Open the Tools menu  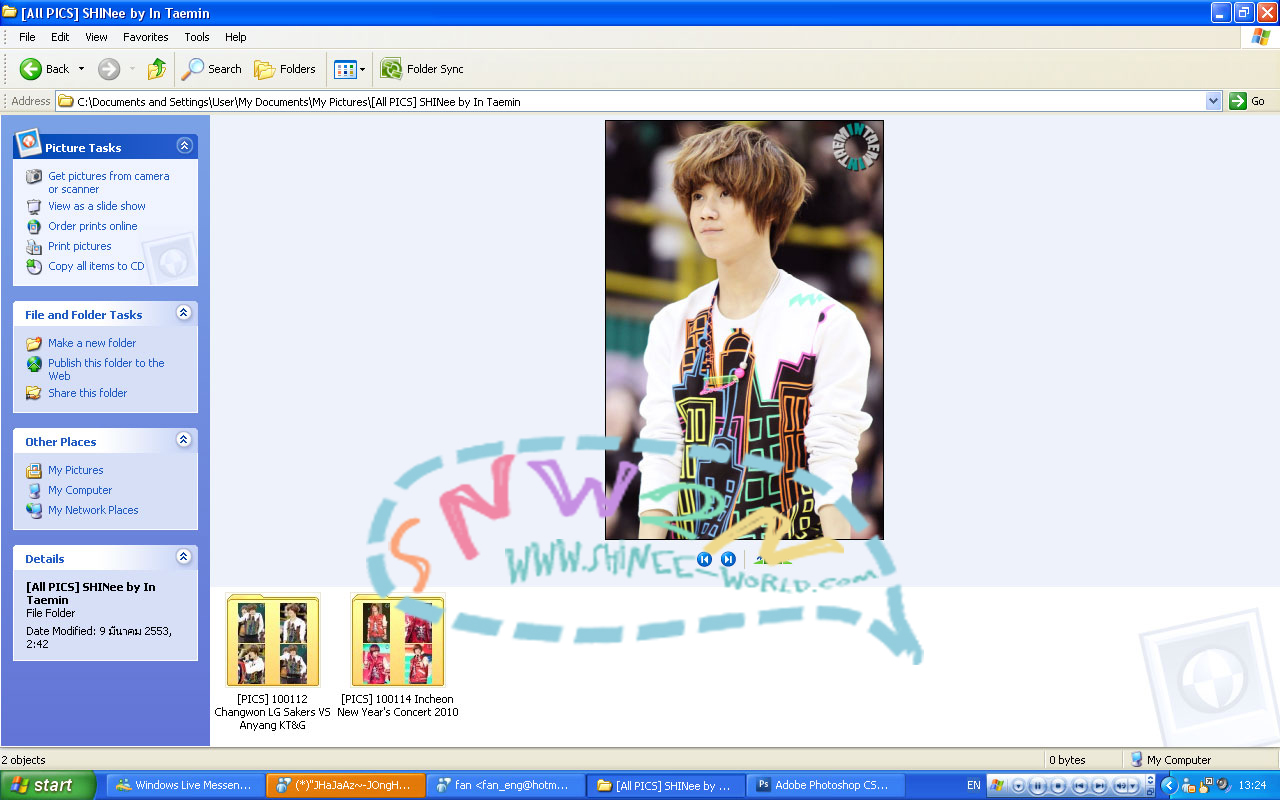(x=197, y=37)
